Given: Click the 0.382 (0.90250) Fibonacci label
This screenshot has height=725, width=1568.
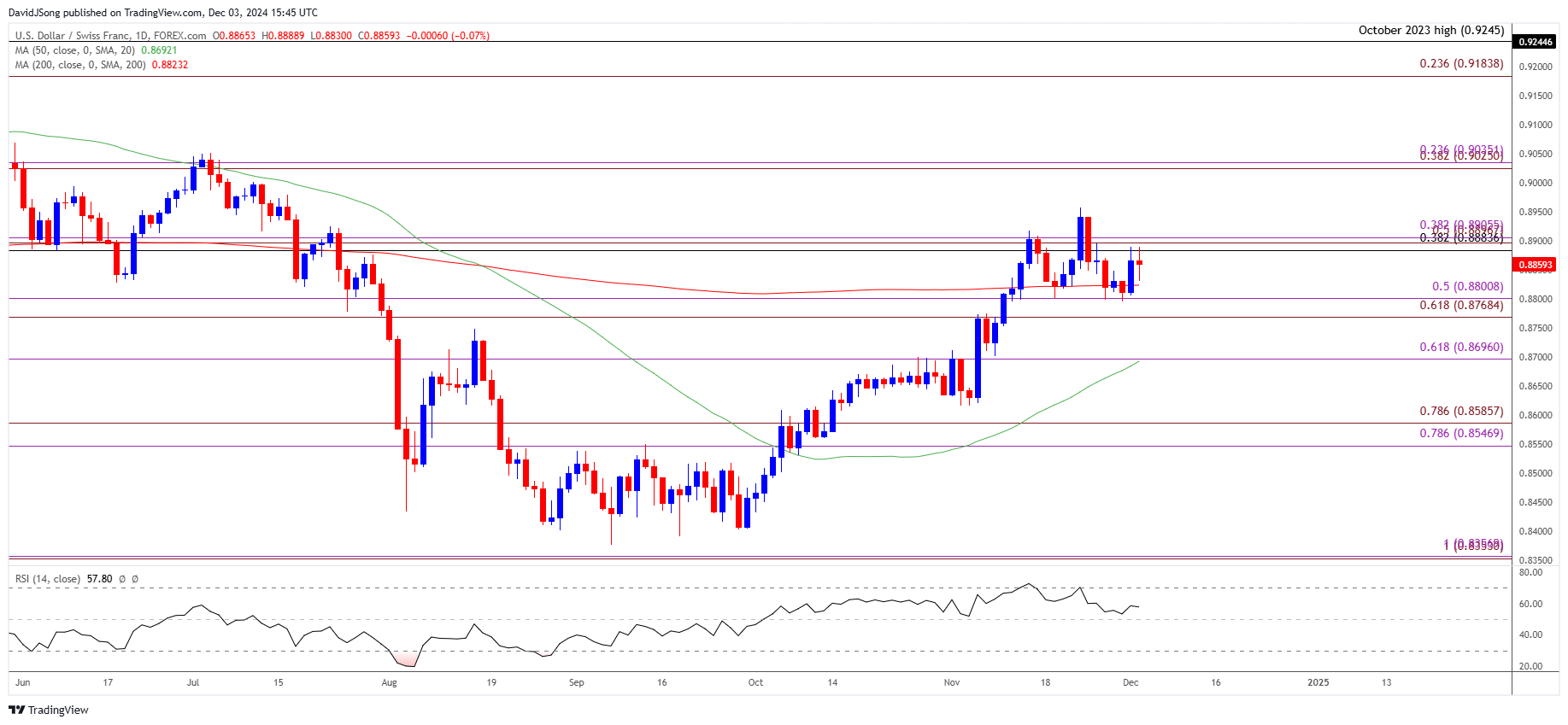Looking at the screenshot, I should click(1461, 156).
